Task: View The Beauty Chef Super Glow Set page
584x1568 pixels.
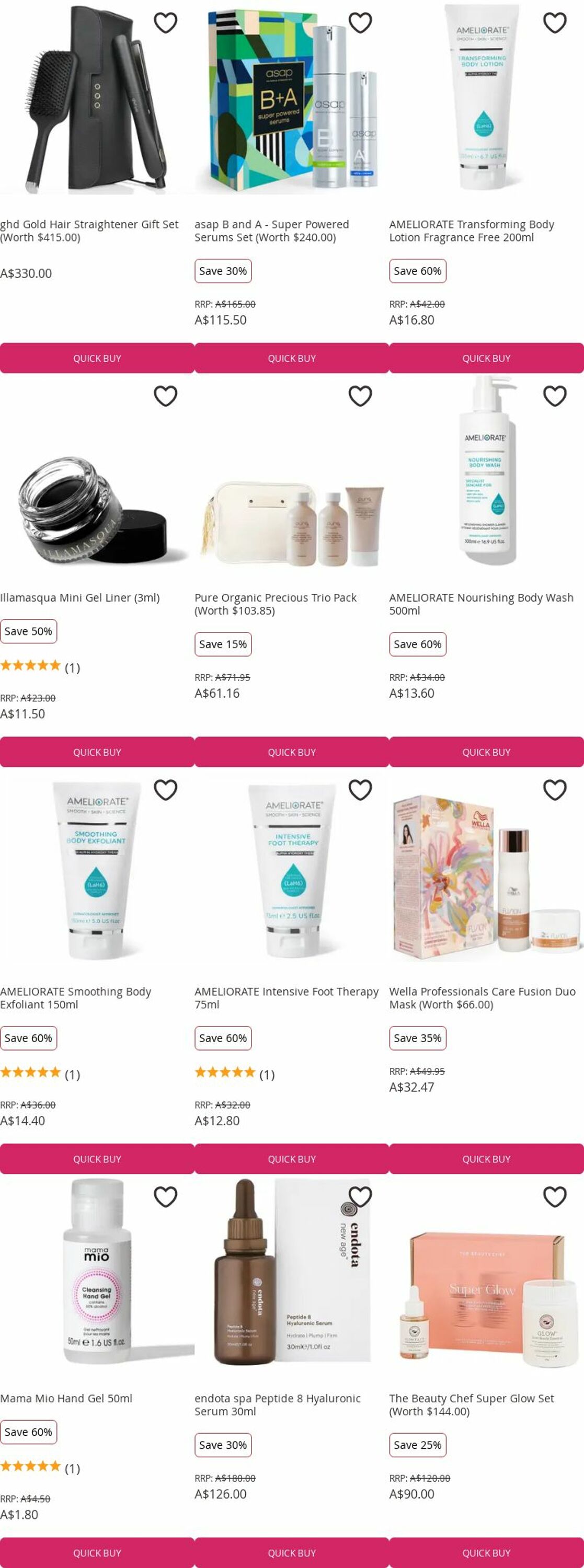Action: (x=472, y=1404)
